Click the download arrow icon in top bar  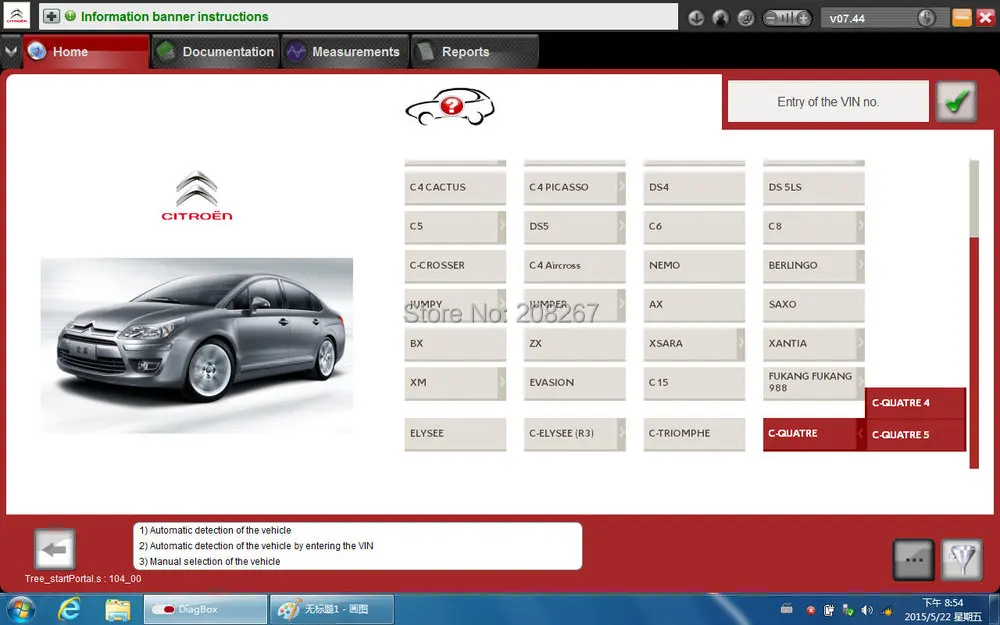click(x=696, y=18)
